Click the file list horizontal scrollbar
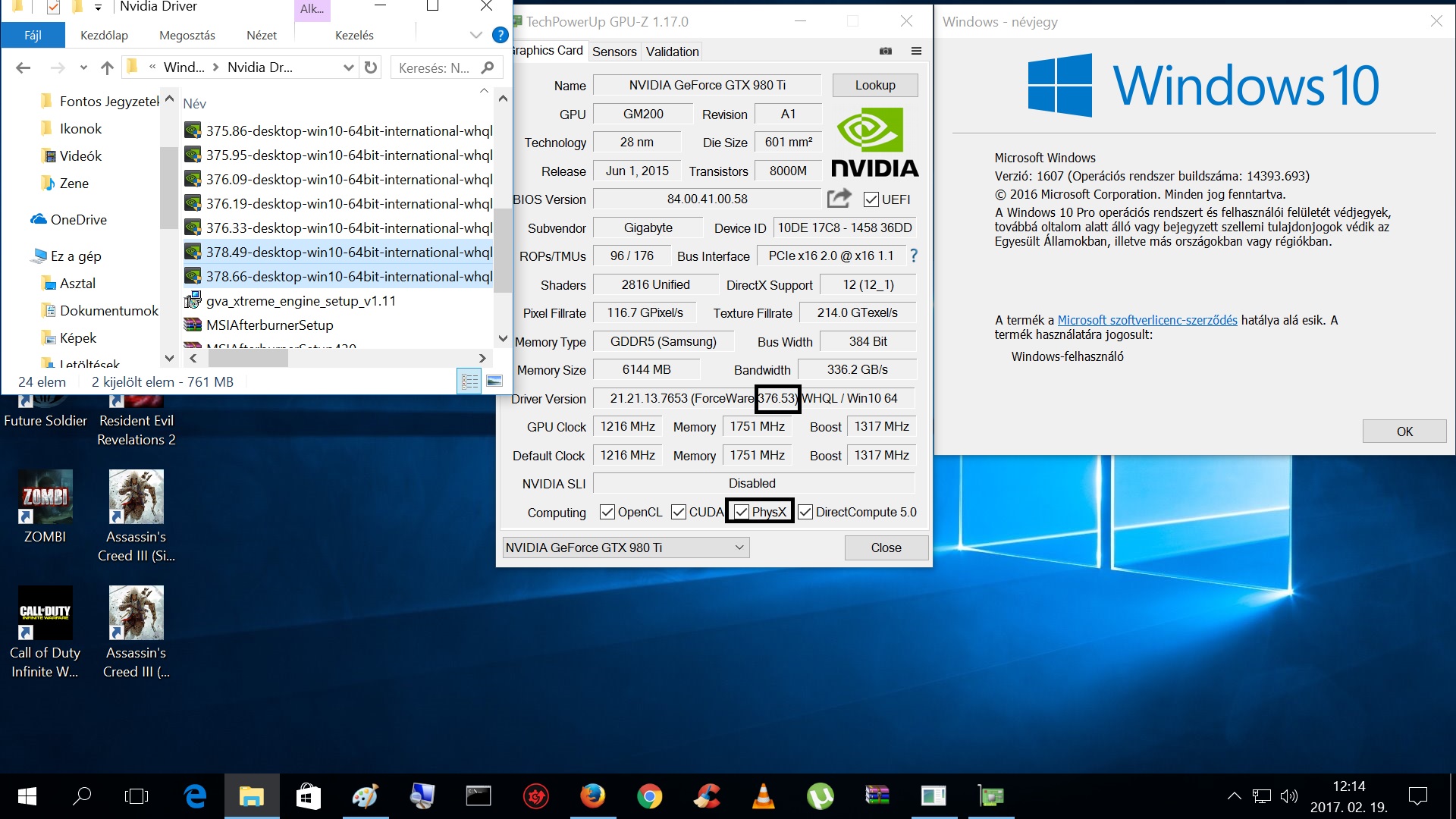 point(248,358)
